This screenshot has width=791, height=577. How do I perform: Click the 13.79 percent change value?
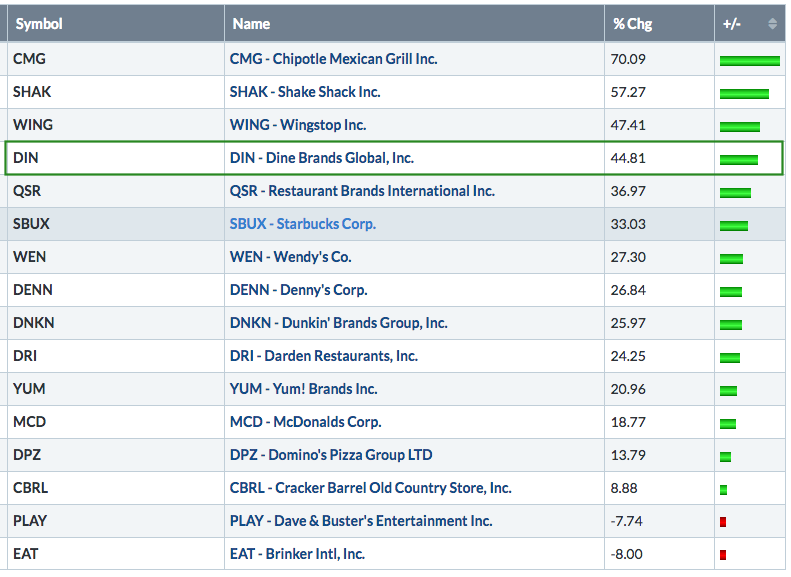tap(628, 455)
